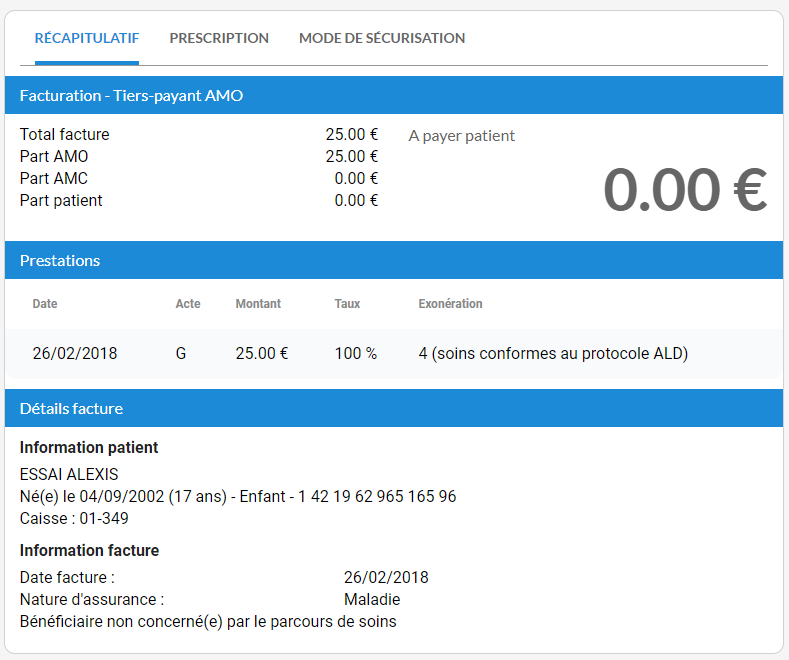Click the Maladie insurance nature value
The width and height of the screenshot is (789, 660).
pyautogui.click(x=372, y=599)
